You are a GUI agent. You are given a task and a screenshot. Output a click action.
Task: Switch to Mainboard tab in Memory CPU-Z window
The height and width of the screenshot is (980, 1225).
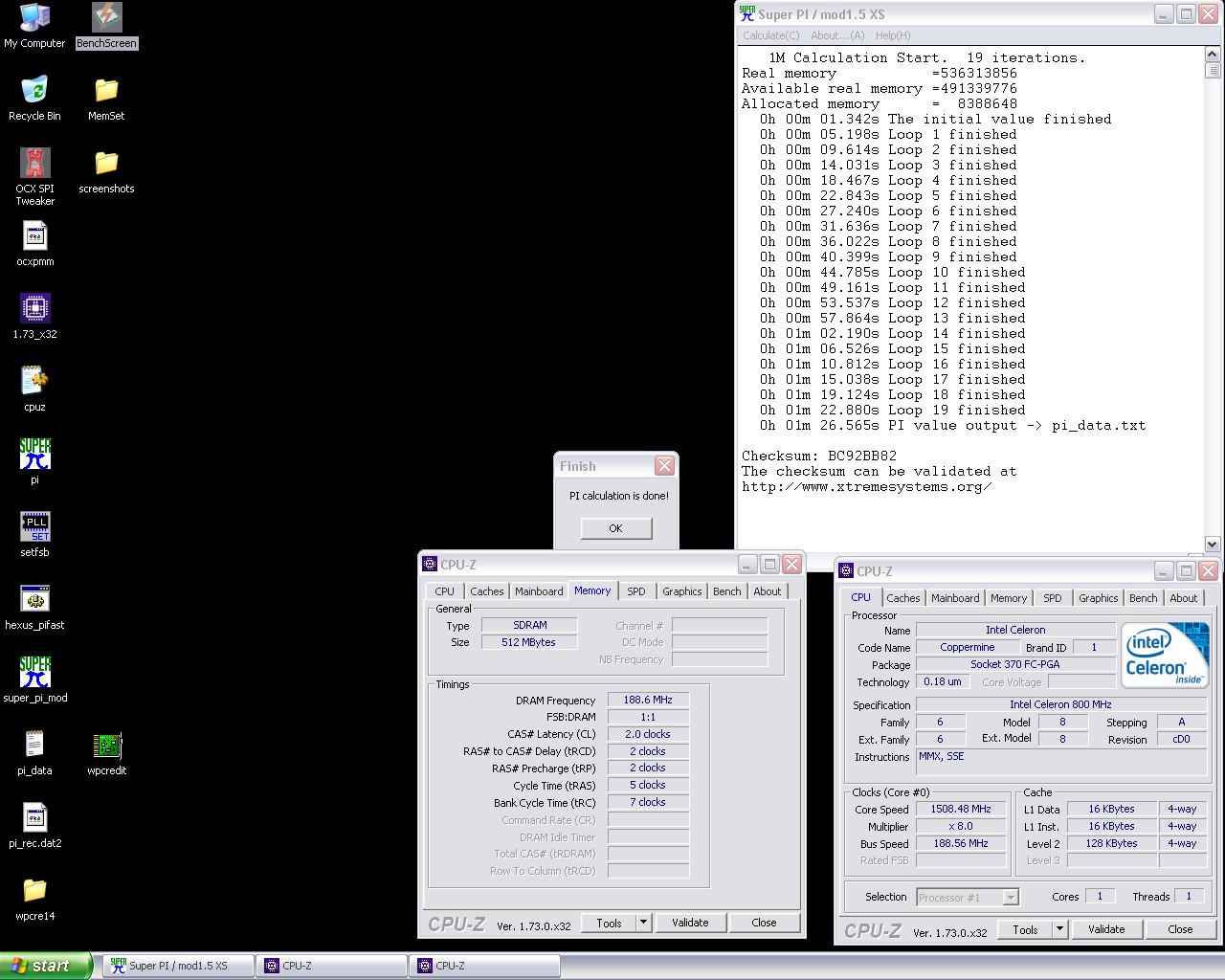coord(539,591)
